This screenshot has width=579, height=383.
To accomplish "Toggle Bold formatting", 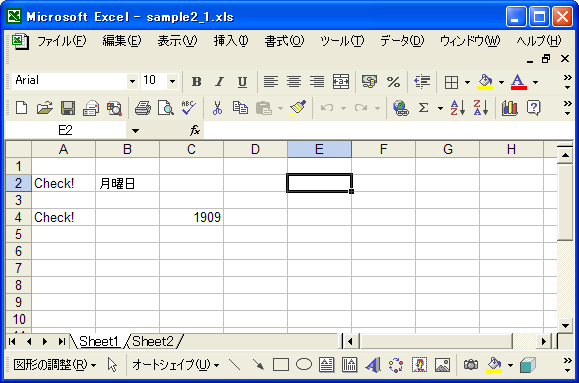I will coord(196,82).
